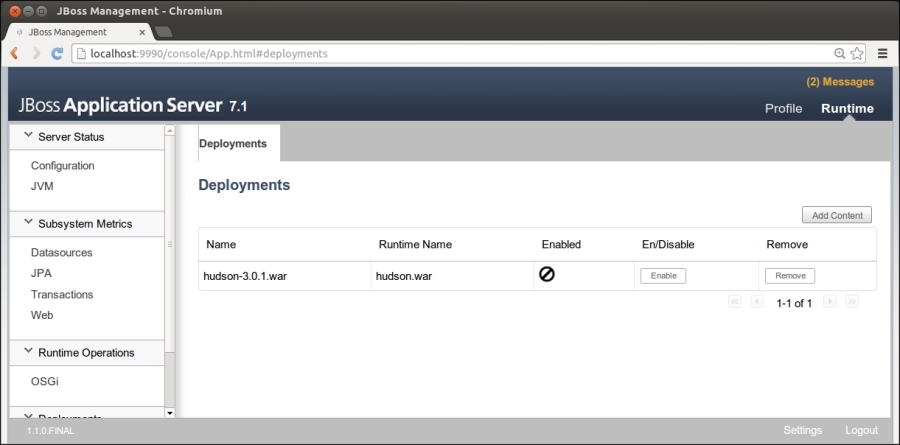Go to the last page of deployments

point(852,301)
